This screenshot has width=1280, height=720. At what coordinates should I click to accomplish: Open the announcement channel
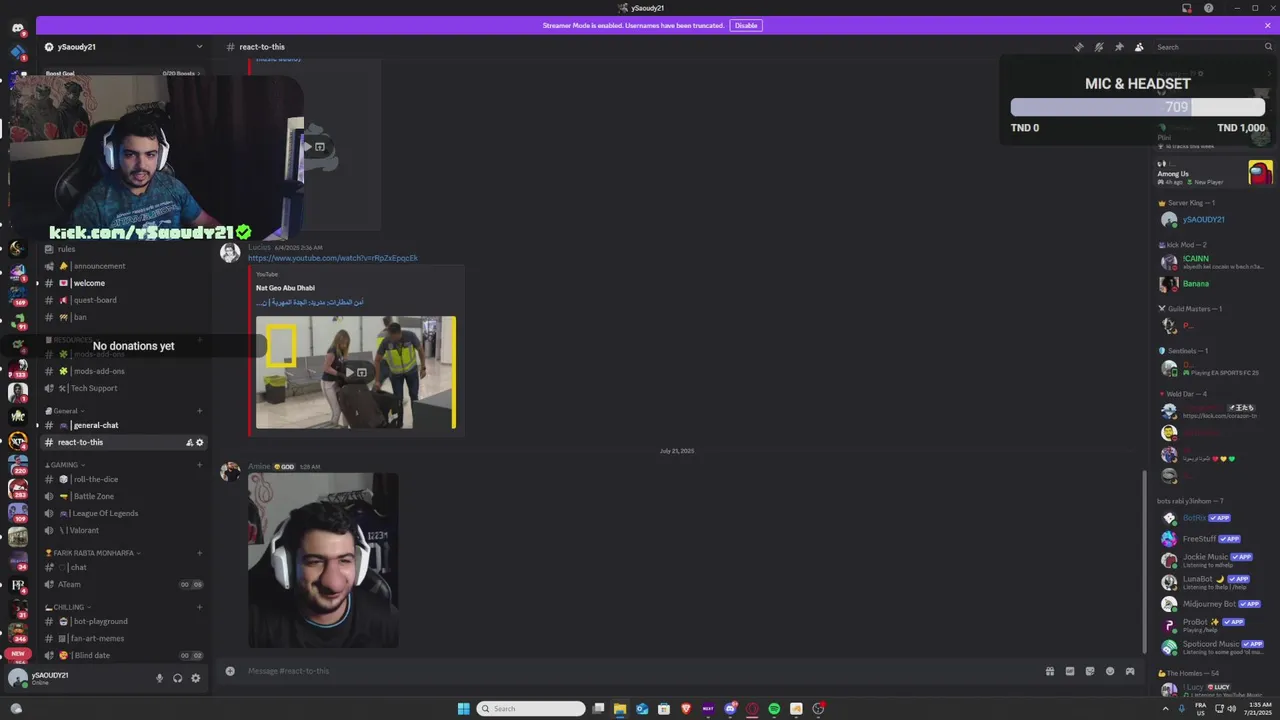[123, 266]
